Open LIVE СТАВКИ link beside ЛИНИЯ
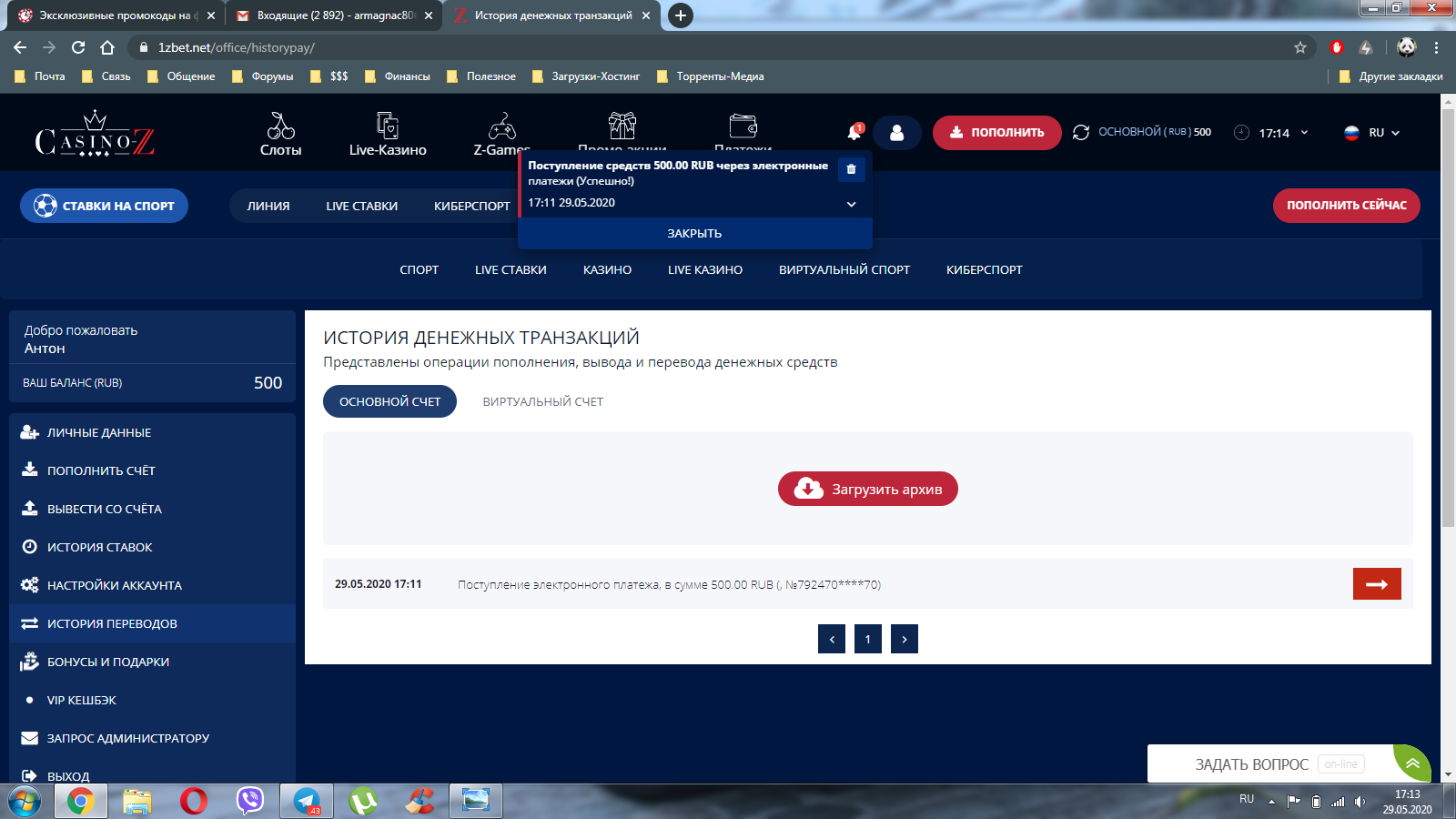Image resolution: width=1456 pixels, height=819 pixels. [361, 206]
